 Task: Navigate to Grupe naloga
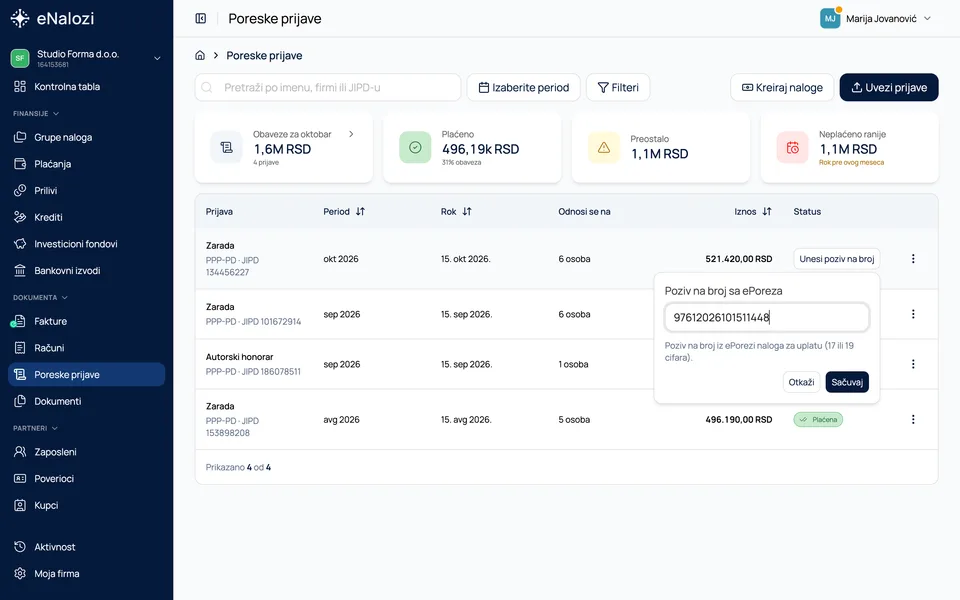click(x=86, y=138)
